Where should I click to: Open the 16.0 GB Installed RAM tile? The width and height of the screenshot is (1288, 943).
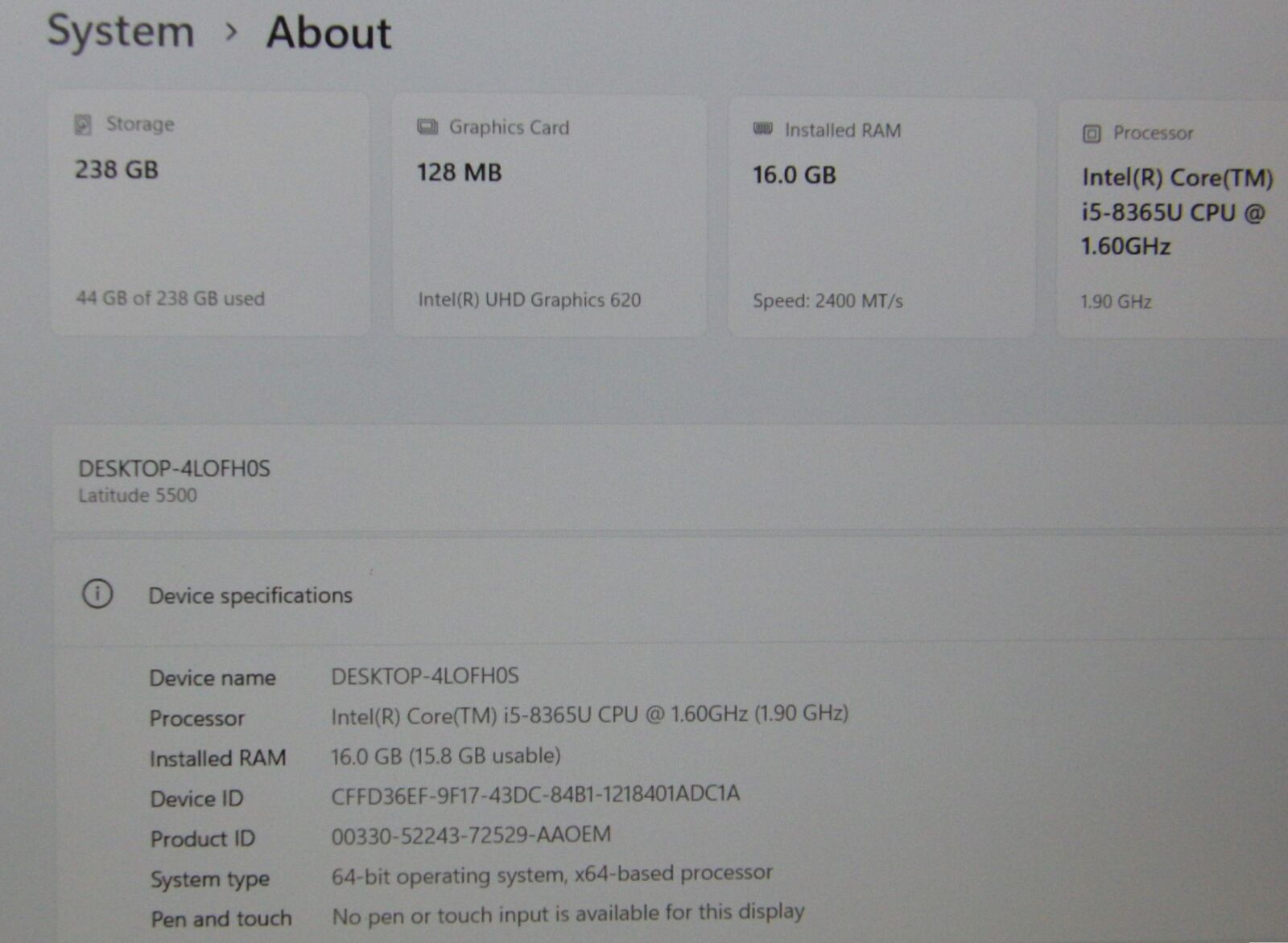[x=881, y=217]
